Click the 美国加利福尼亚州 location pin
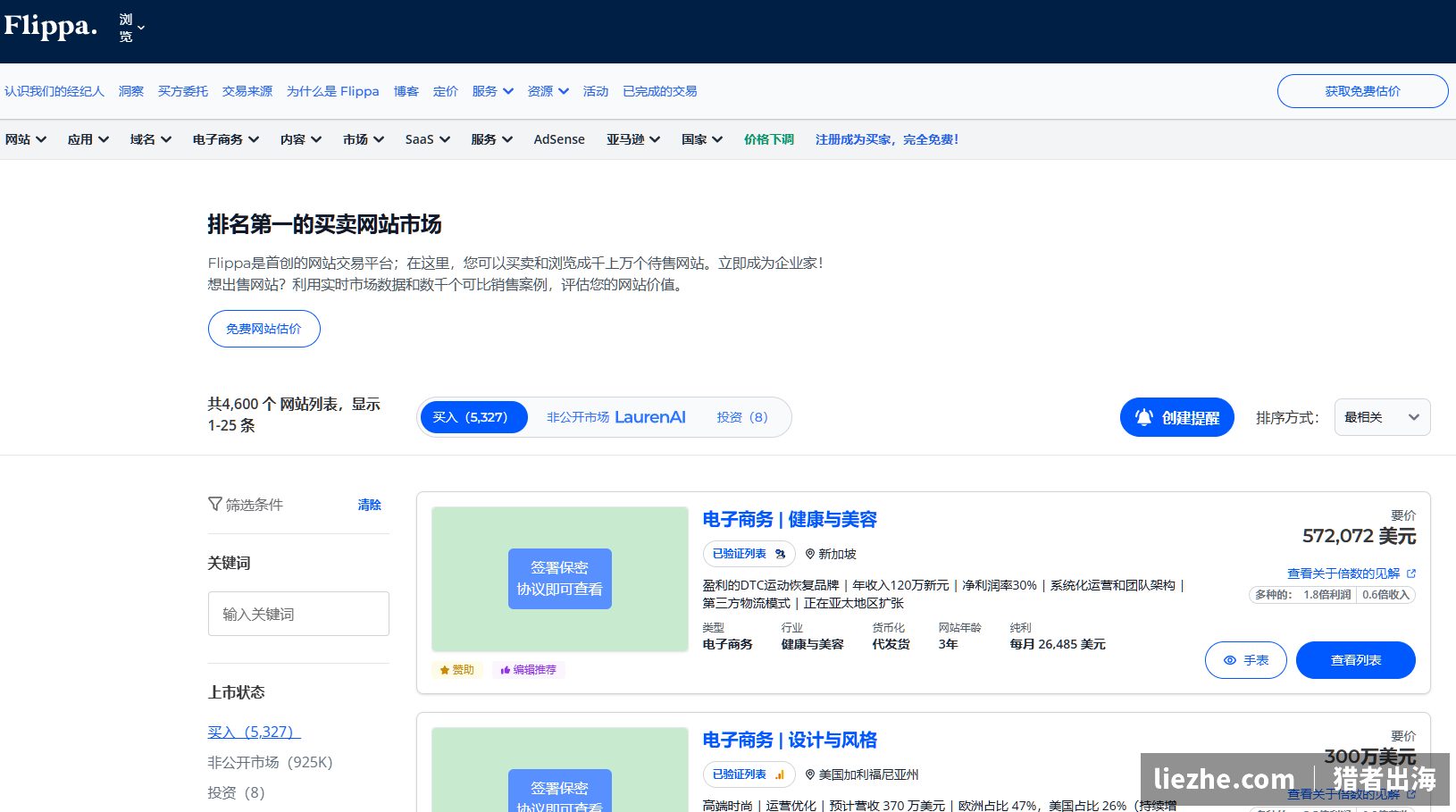The width and height of the screenshot is (1456, 812). (x=810, y=774)
